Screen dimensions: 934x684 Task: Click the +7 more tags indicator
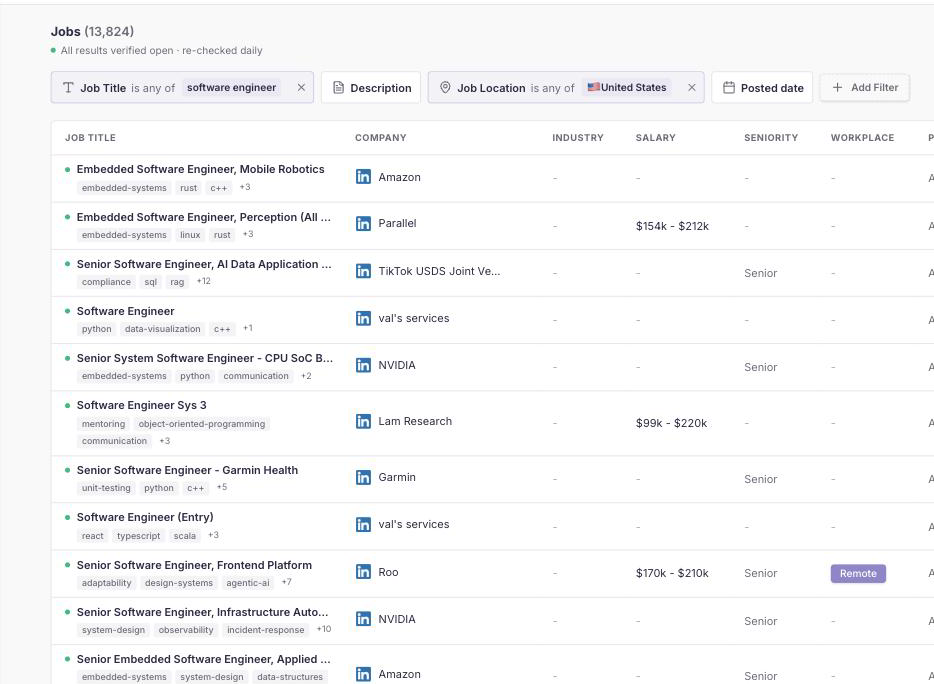287,582
